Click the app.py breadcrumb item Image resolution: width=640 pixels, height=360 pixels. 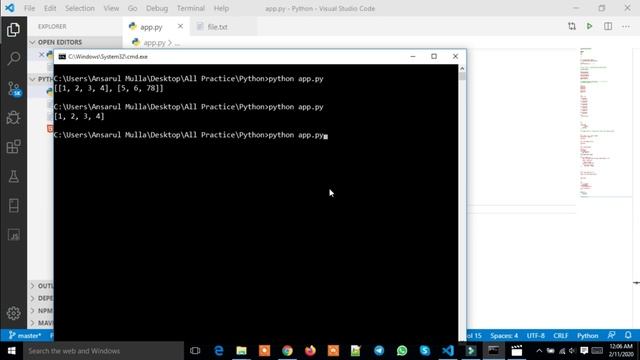[154, 42]
